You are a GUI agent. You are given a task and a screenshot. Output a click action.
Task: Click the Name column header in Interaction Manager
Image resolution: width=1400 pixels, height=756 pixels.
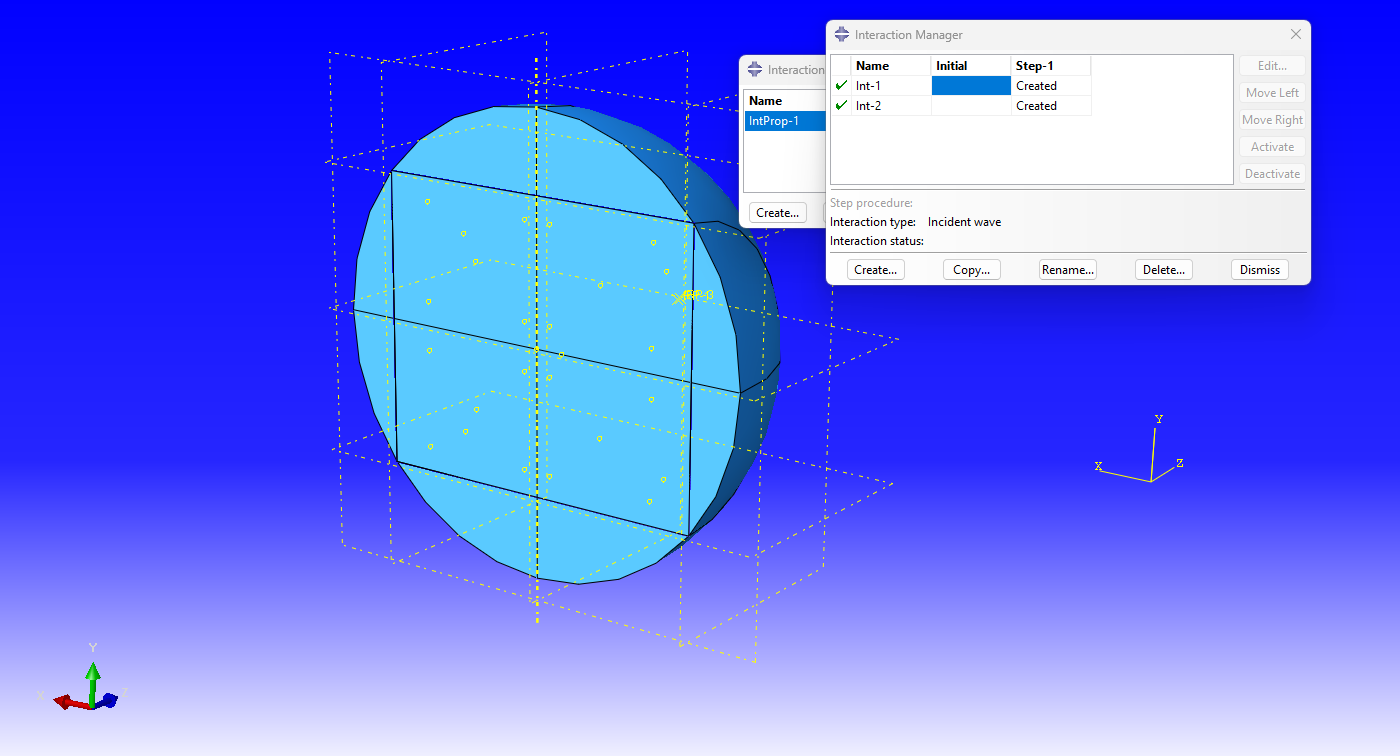(x=891, y=66)
